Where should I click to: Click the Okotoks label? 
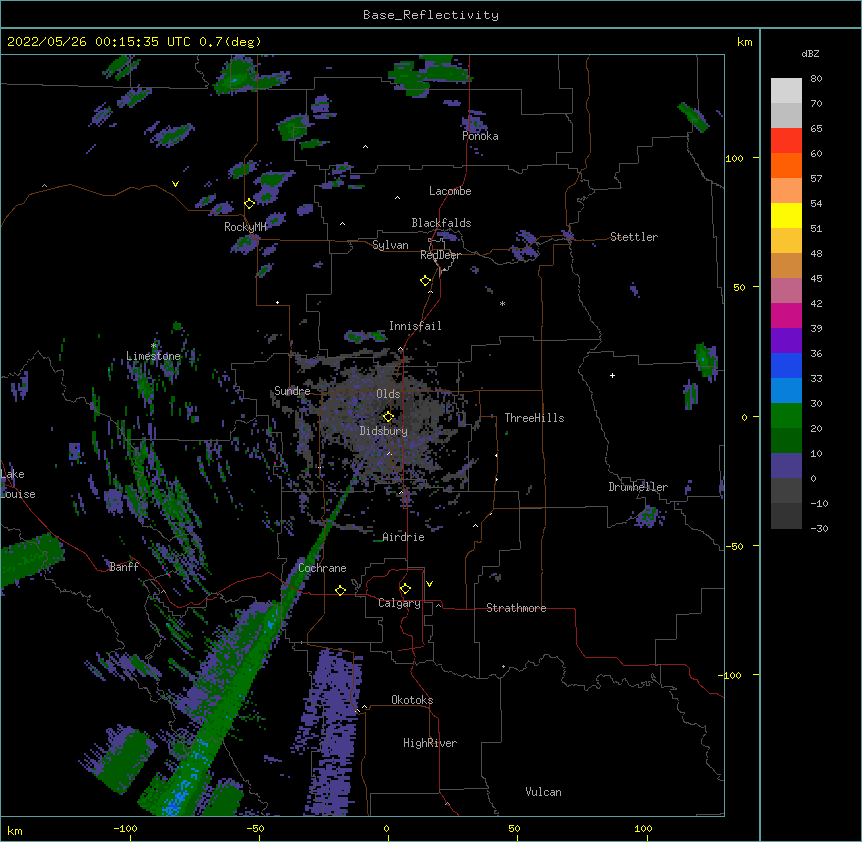(x=412, y=700)
